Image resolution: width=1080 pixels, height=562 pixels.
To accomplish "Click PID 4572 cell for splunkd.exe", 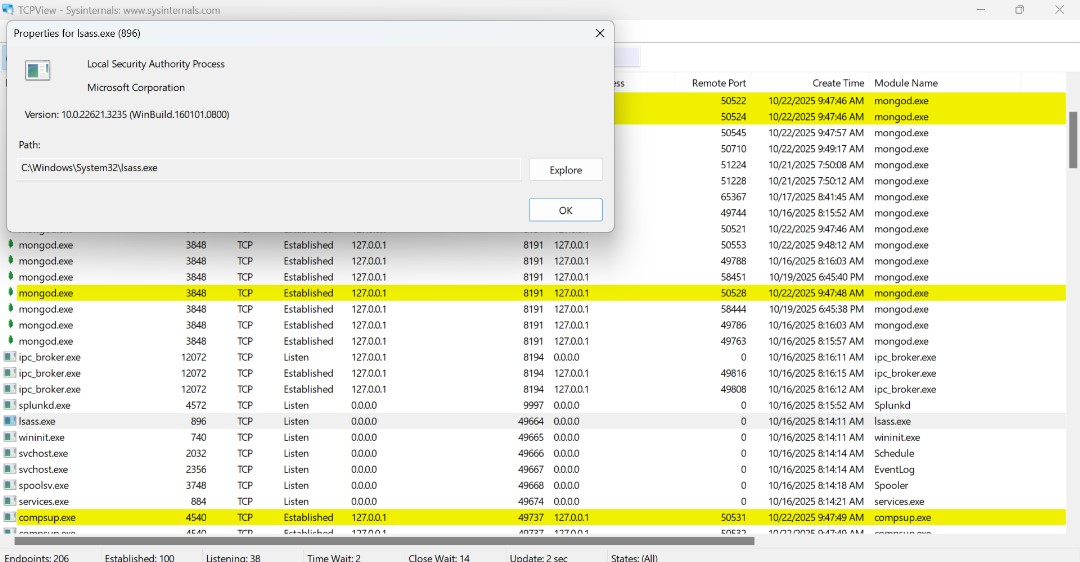I will tap(196, 406).
